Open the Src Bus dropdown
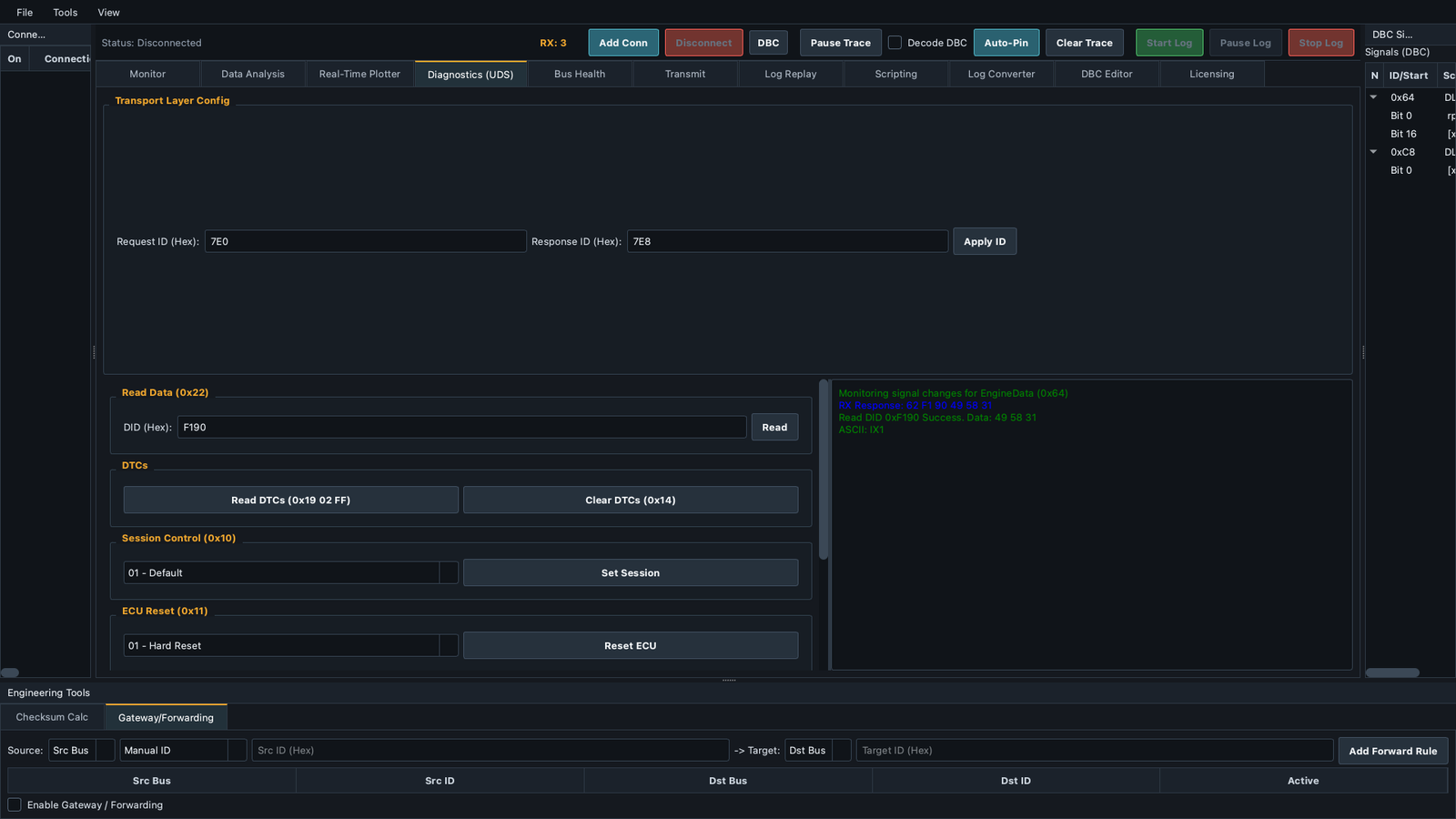 82,750
